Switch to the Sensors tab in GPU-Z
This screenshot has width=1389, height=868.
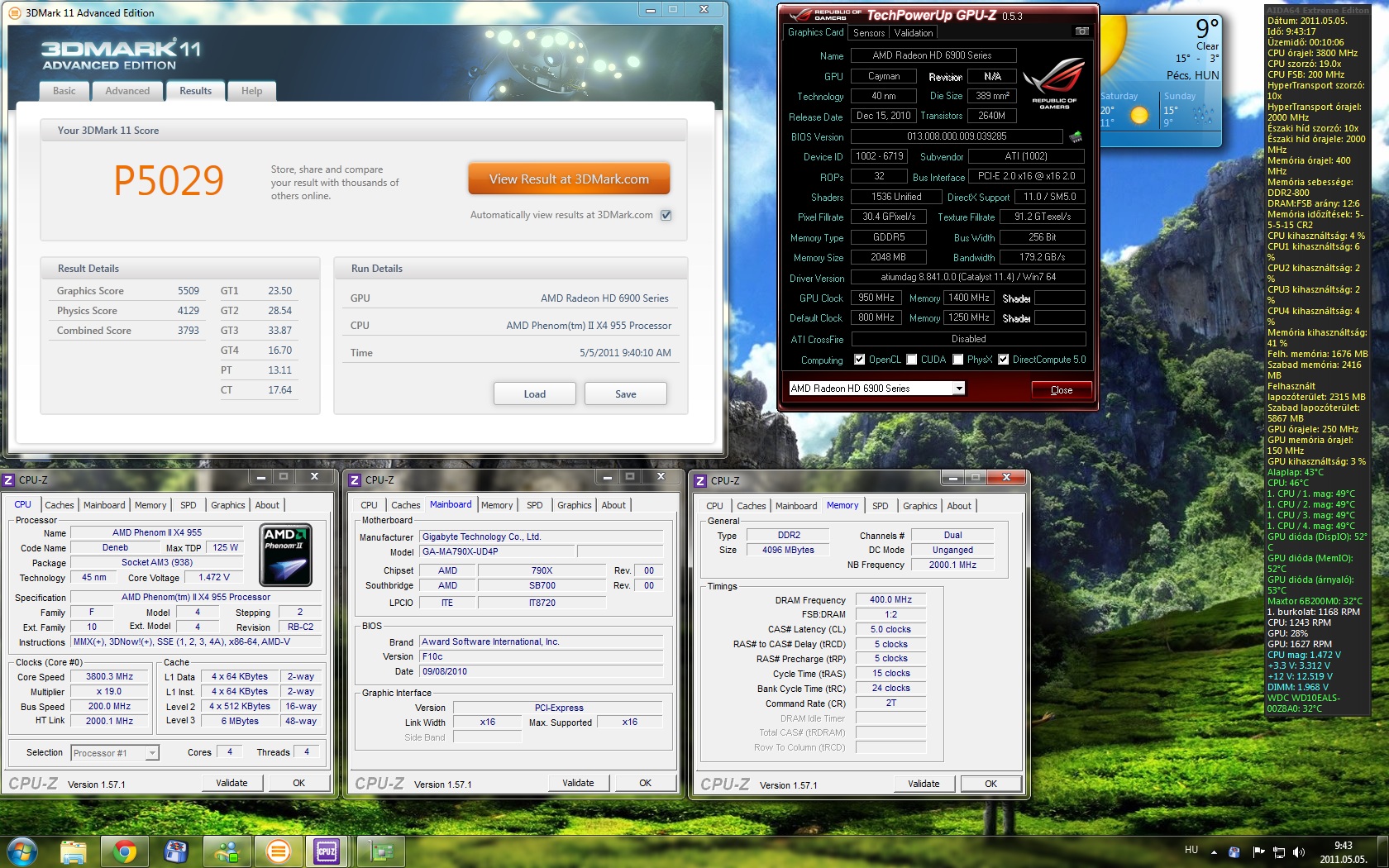pos(869,33)
